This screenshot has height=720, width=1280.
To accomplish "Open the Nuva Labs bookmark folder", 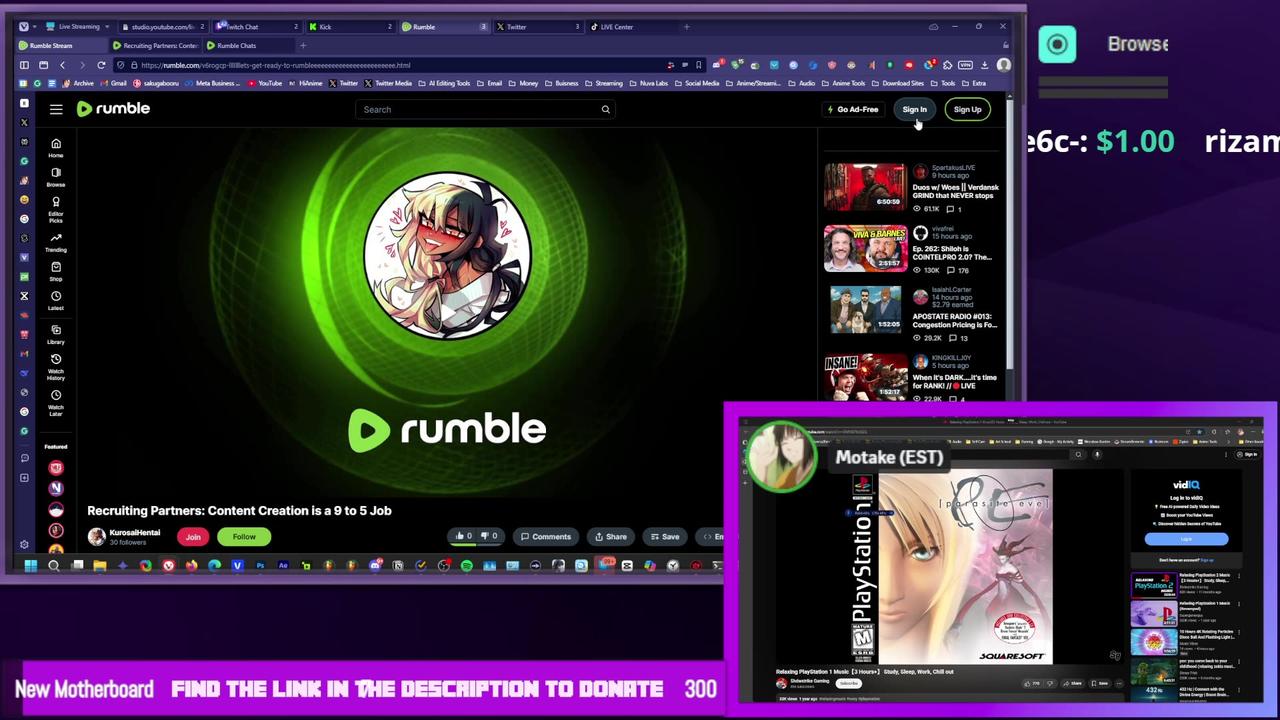I will tap(649, 83).
